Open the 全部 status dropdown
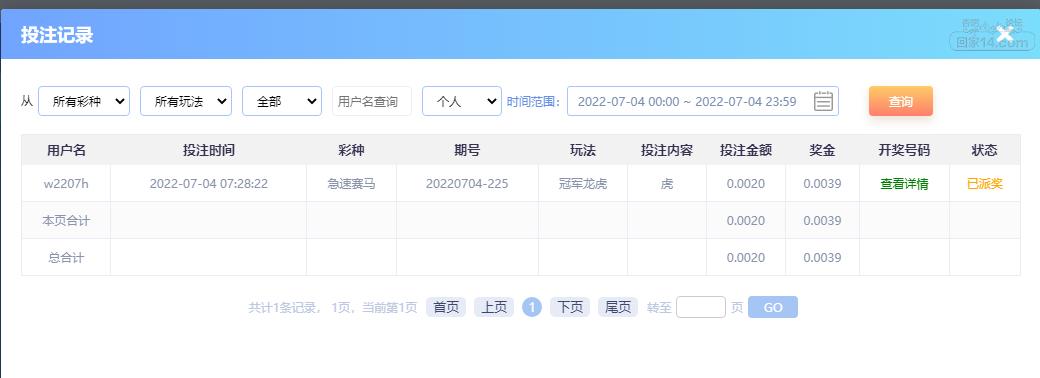 pos(282,101)
